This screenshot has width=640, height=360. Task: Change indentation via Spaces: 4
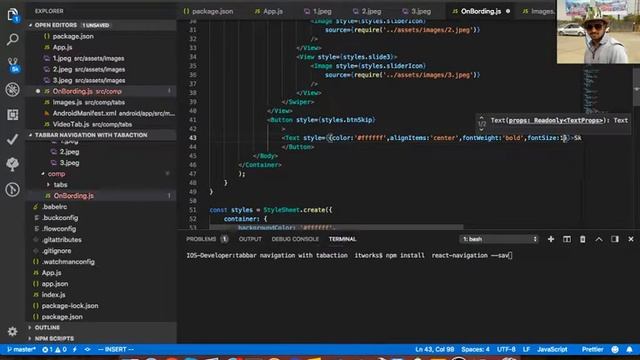475,349
